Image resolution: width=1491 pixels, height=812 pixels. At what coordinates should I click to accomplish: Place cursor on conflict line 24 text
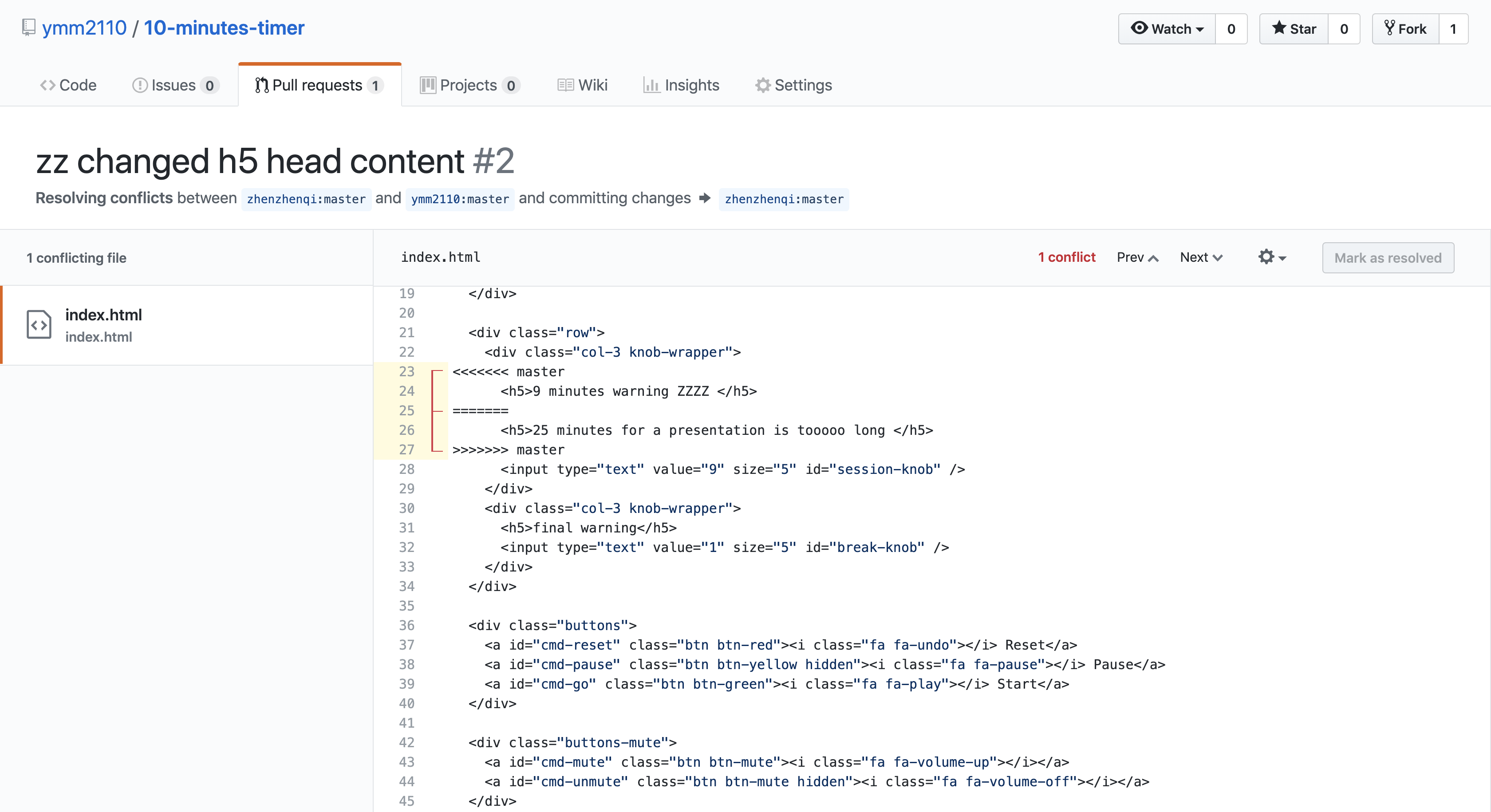pos(628,391)
